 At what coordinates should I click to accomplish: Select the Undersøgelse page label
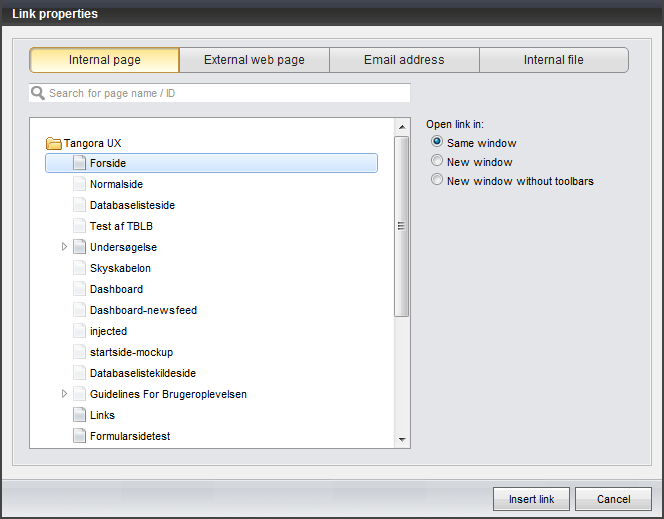coord(123,247)
